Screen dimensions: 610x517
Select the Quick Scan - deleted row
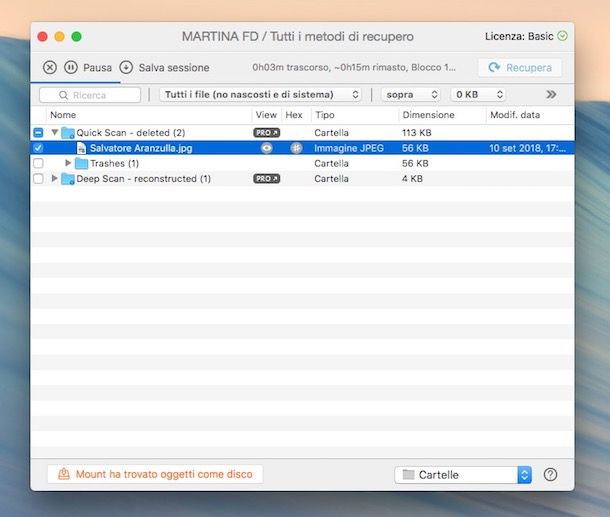[302, 133]
